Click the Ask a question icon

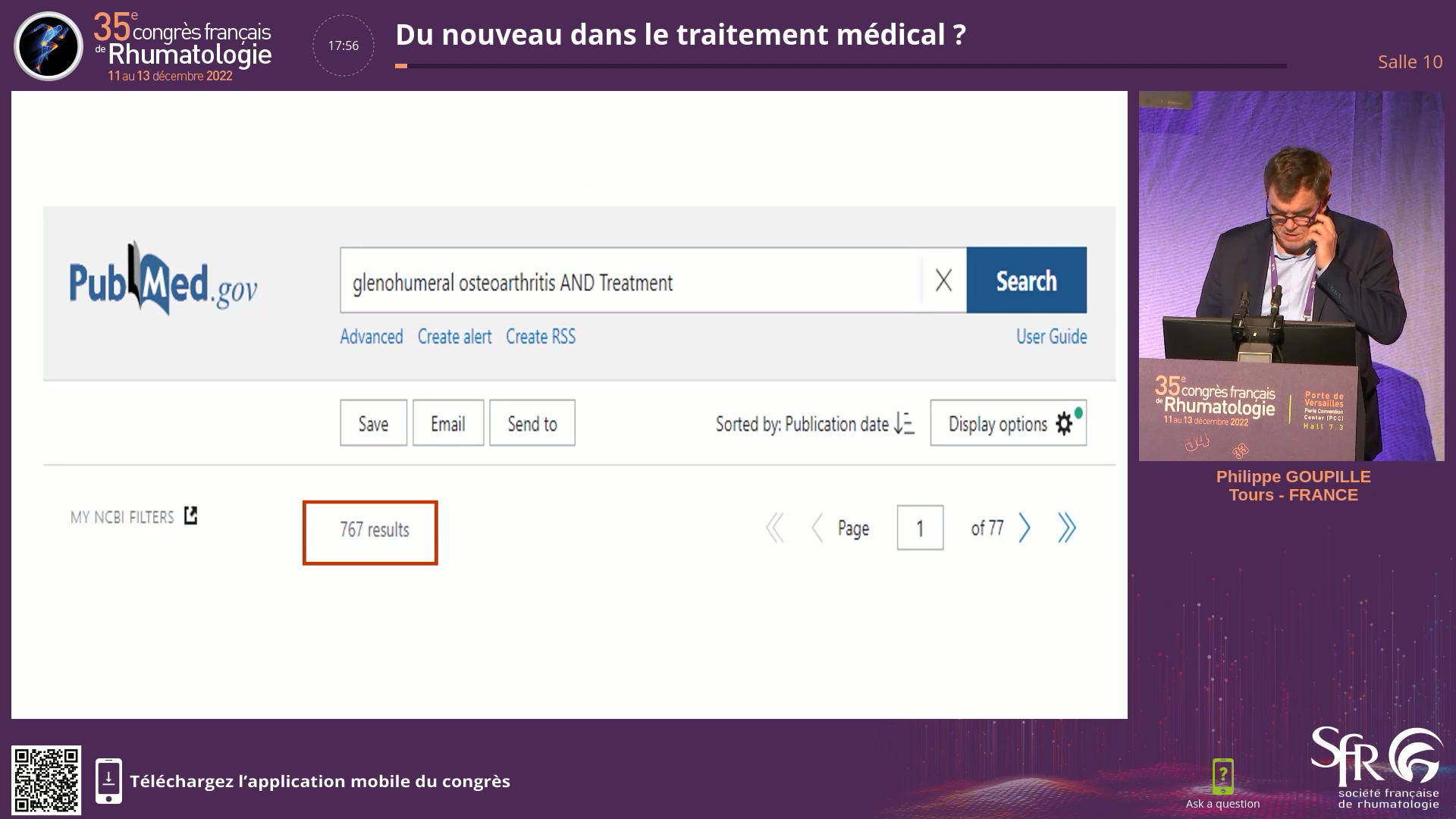click(x=1222, y=776)
